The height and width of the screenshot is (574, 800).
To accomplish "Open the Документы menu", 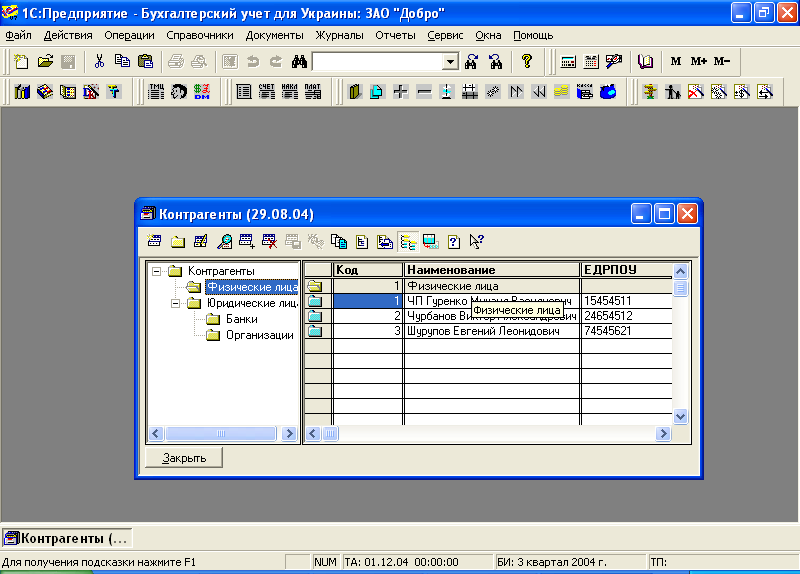I will tap(274, 35).
